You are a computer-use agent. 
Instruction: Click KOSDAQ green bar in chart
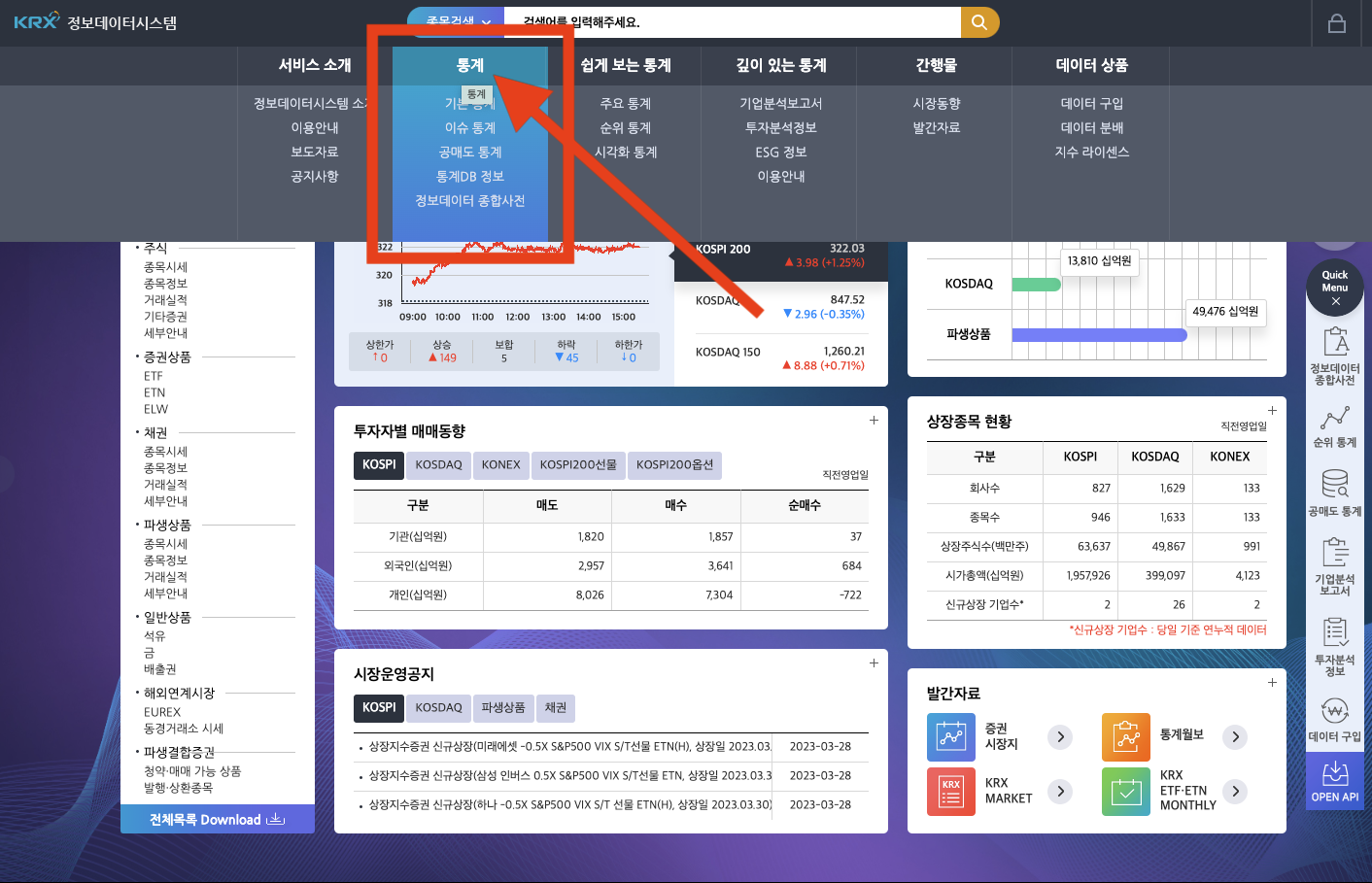coord(1037,285)
